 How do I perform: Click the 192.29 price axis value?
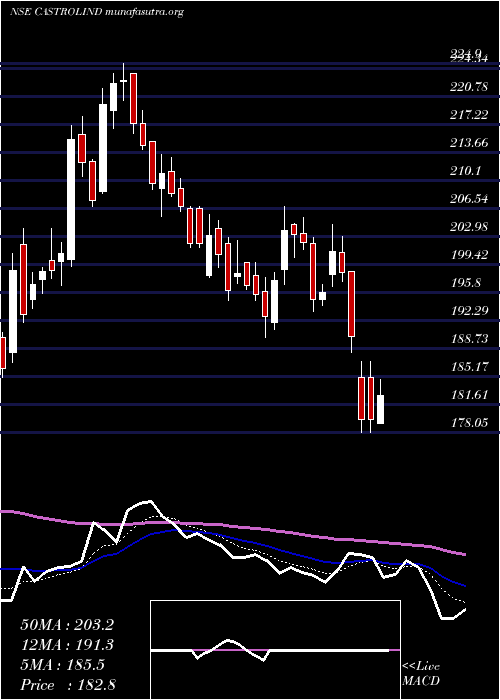click(469, 311)
